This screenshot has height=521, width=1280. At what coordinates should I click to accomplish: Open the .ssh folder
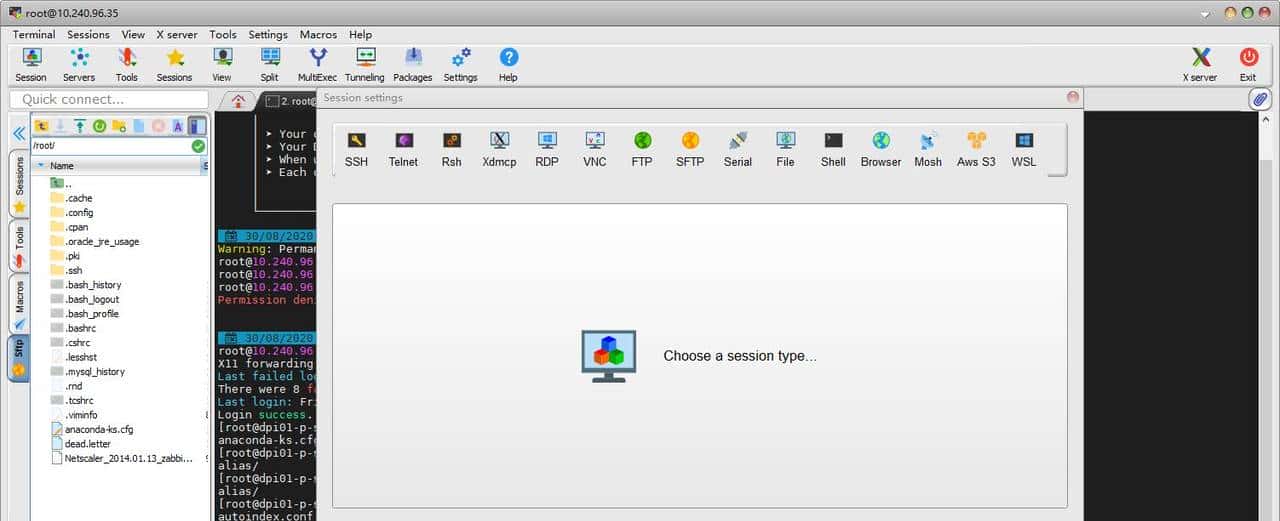pos(74,270)
